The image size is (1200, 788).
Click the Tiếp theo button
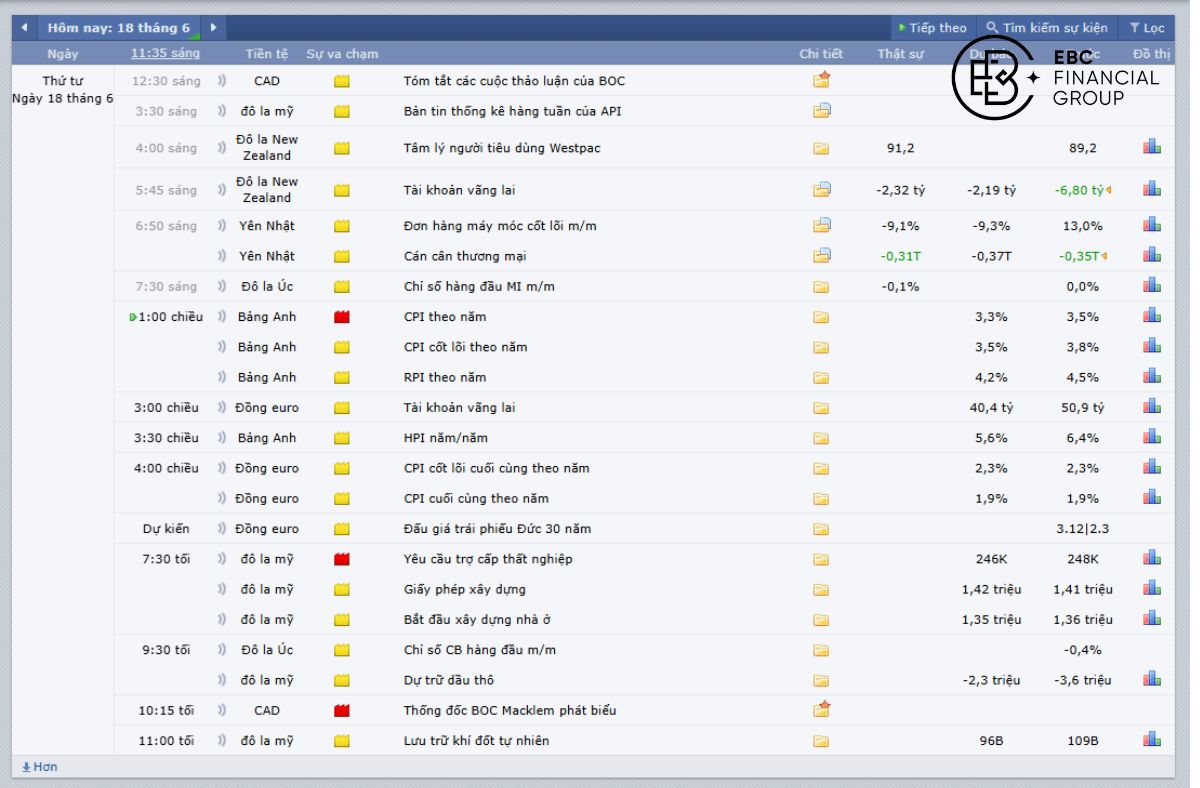tap(932, 28)
